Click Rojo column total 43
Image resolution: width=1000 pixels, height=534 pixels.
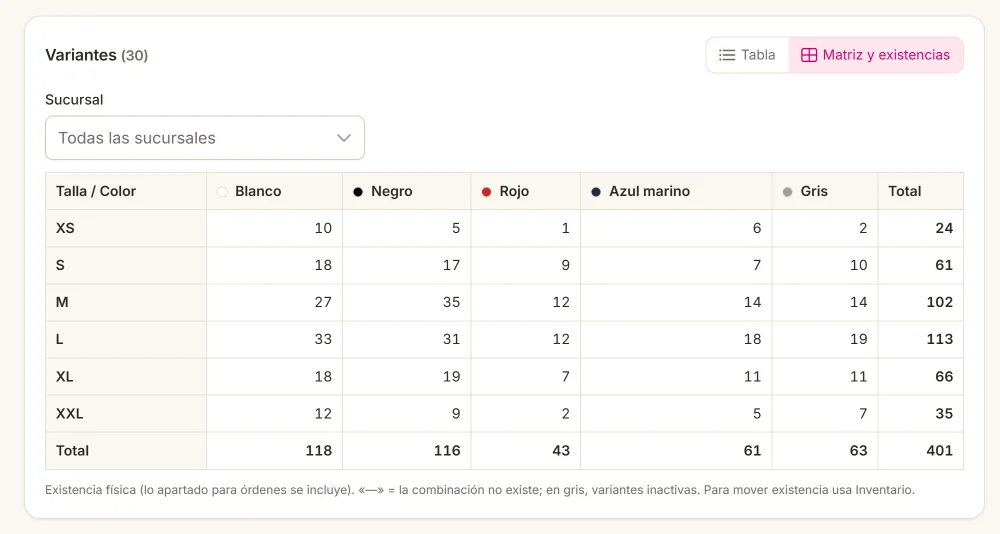(x=526, y=450)
